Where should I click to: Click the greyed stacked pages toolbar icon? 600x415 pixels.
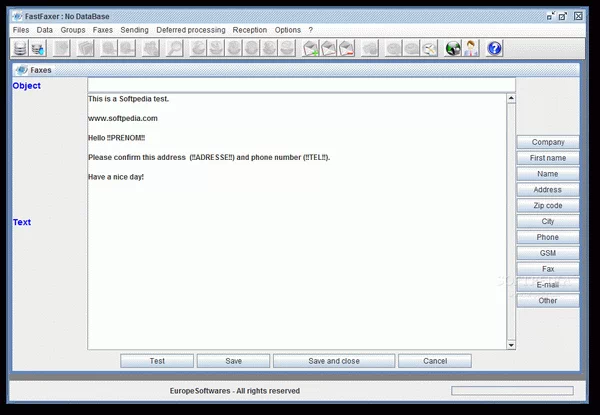[85, 49]
